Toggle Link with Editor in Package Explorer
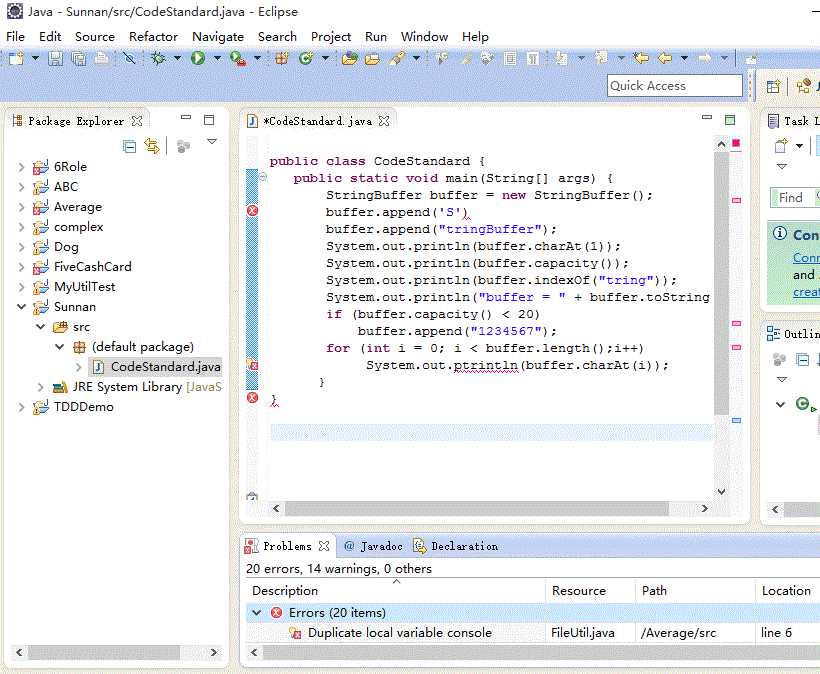820x674 pixels. click(152, 146)
